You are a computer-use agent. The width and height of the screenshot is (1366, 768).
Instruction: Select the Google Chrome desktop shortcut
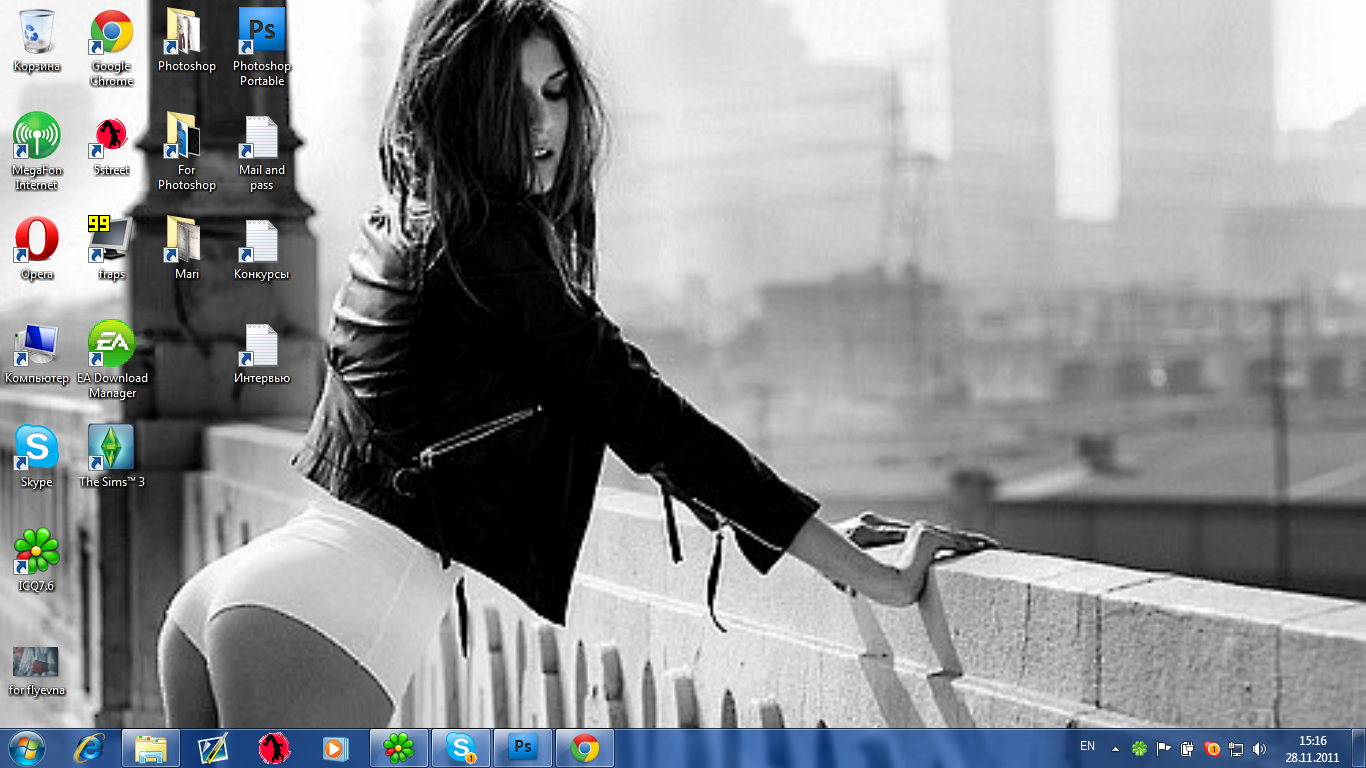pyautogui.click(x=112, y=48)
